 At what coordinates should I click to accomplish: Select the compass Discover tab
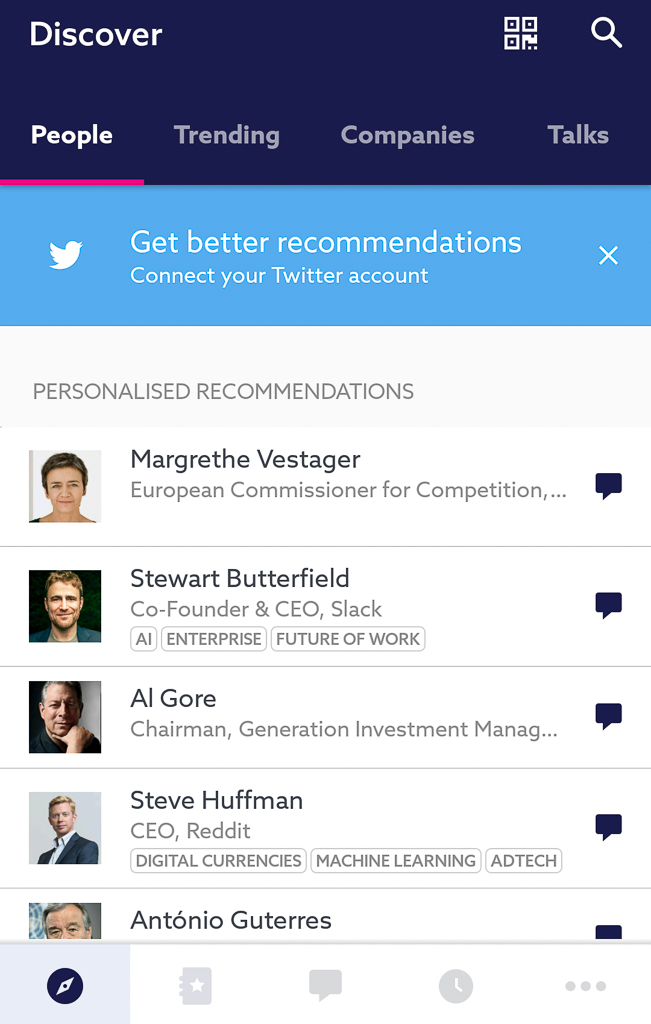coord(65,986)
